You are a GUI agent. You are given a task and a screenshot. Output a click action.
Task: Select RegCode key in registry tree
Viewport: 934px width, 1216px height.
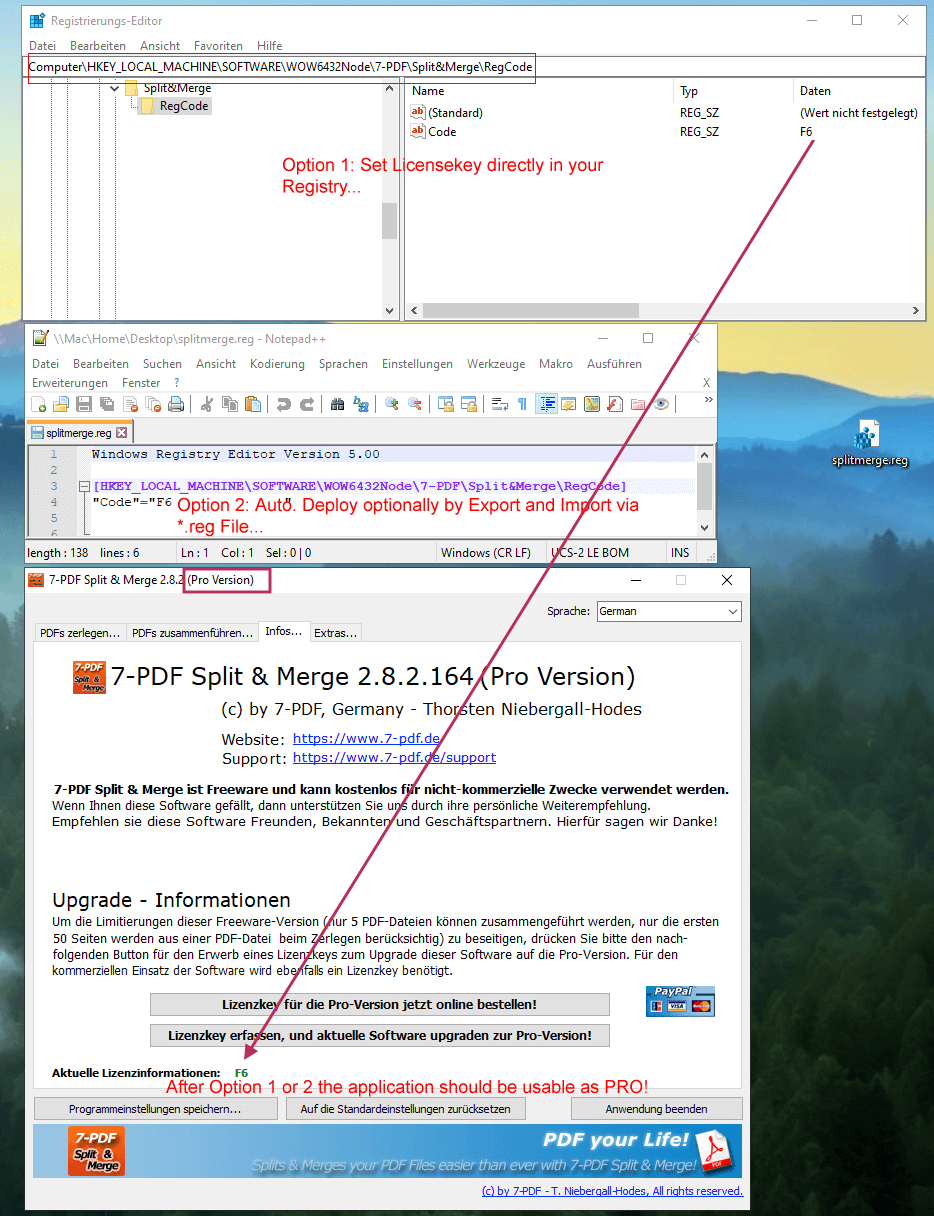pyautogui.click(x=184, y=106)
